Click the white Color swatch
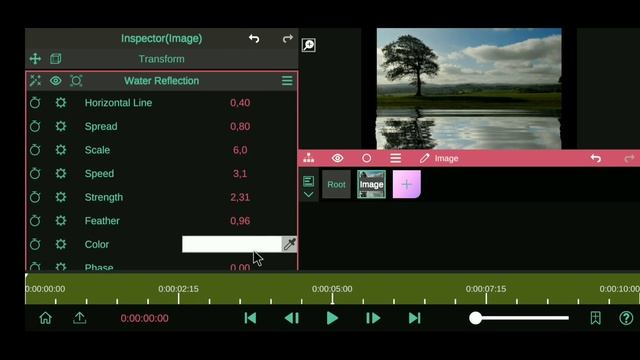 (x=231, y=244)
